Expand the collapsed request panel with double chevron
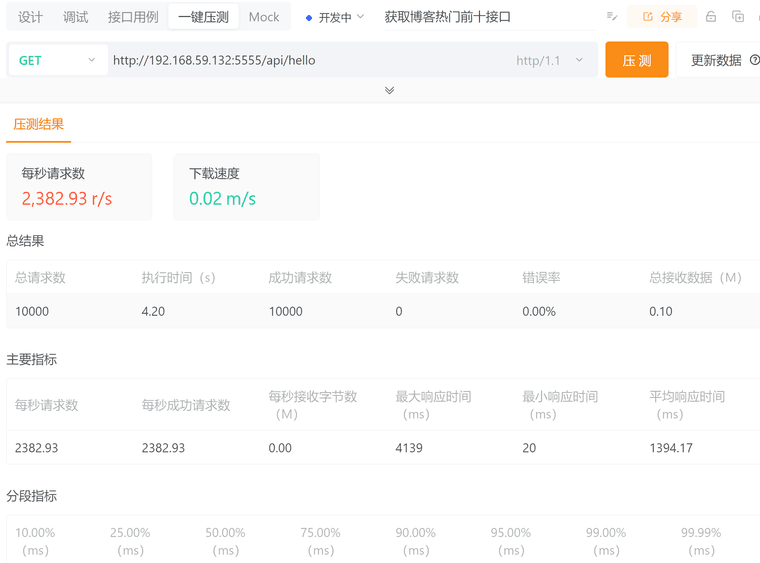The width and height of the screenshot is (760, 563). tap(389, 90)
